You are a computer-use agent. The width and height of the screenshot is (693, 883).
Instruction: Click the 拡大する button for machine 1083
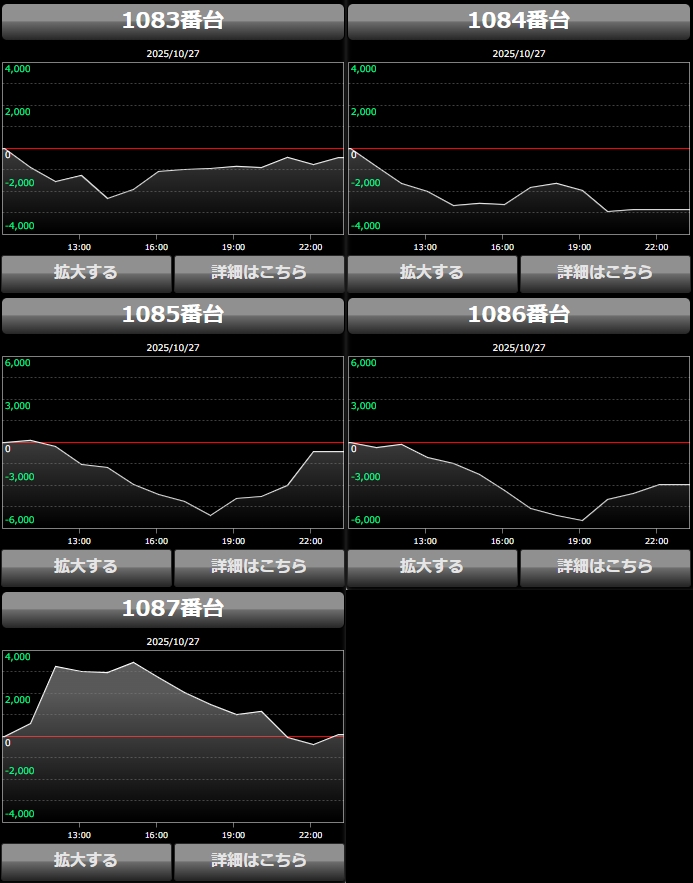[x=86, y=272]
